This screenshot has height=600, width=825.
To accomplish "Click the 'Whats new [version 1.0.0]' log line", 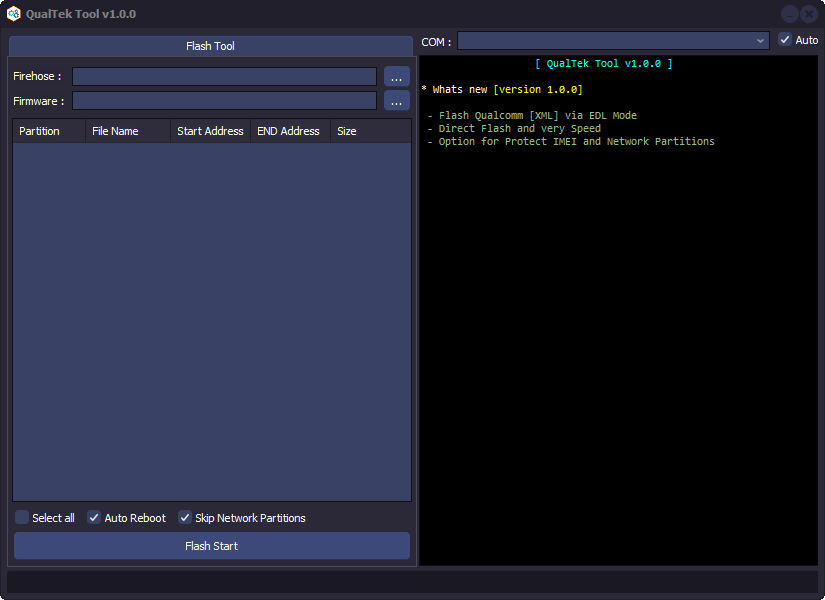I will coord(502,89).
